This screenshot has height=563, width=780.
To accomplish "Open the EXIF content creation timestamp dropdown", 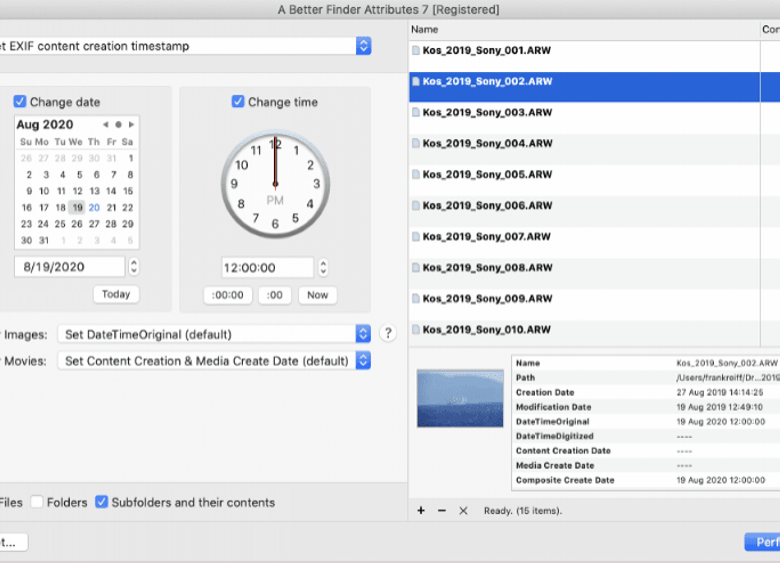I will pyautogui.click(x=363, y=46).
